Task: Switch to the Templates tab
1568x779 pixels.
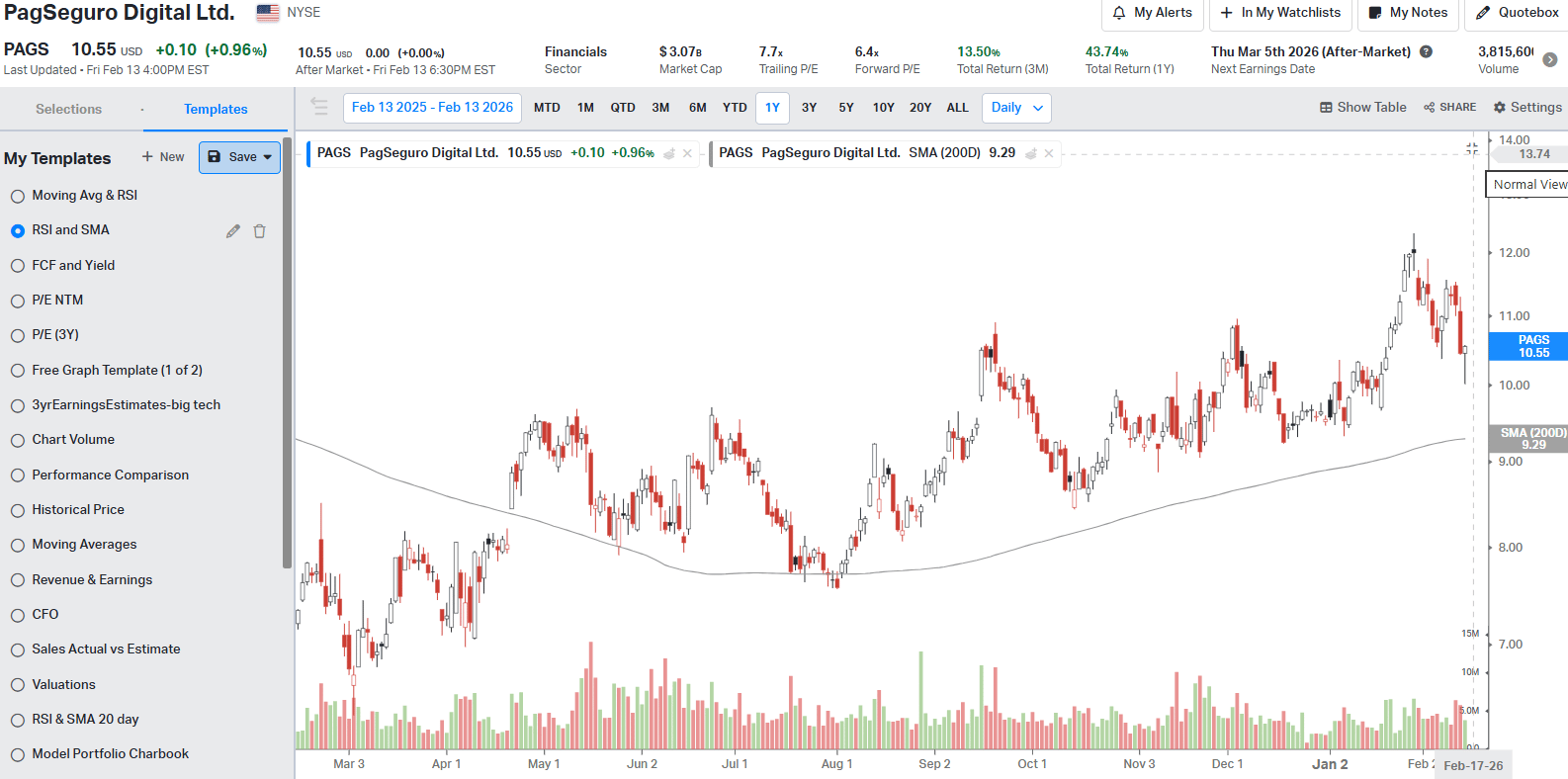Action: 216,109
